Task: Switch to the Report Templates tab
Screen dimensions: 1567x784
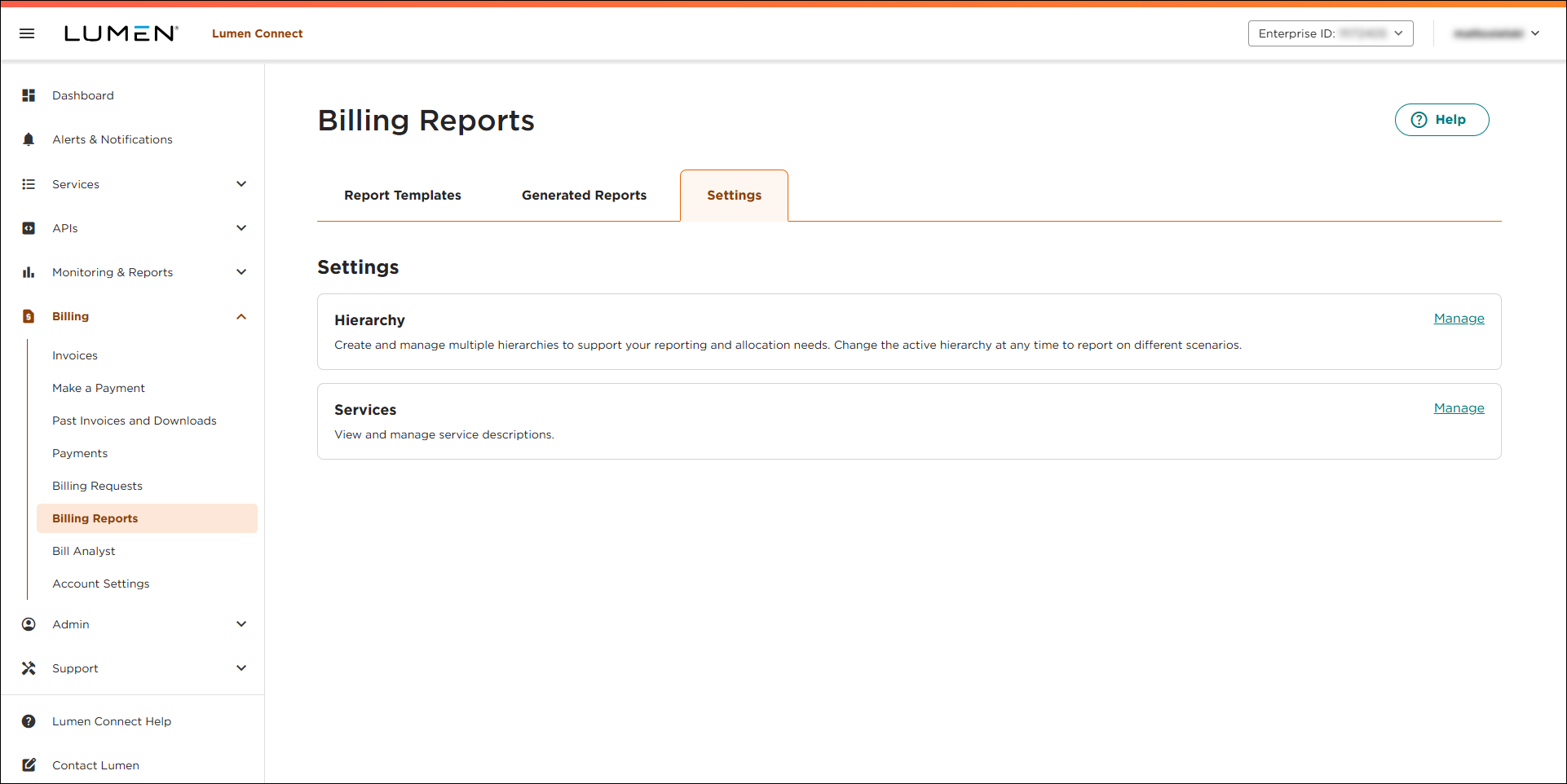Action: point(403,196)
